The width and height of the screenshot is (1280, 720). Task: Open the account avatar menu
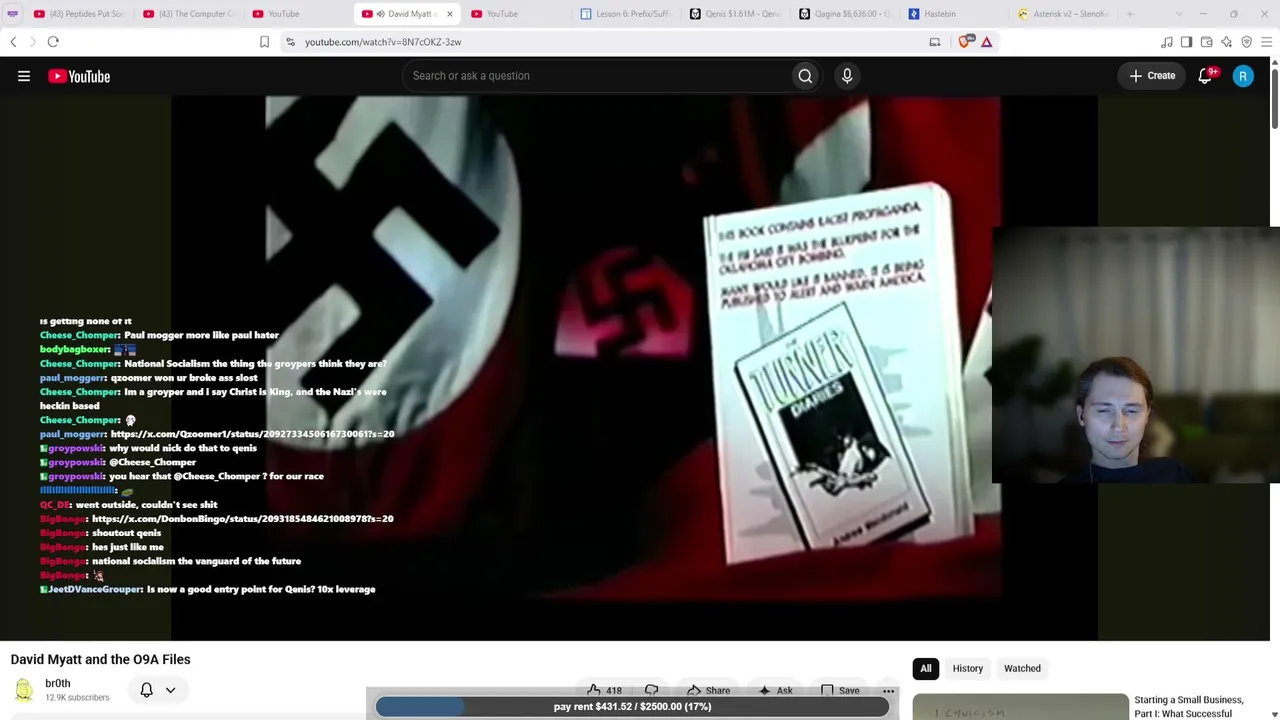coord(1243,76)
